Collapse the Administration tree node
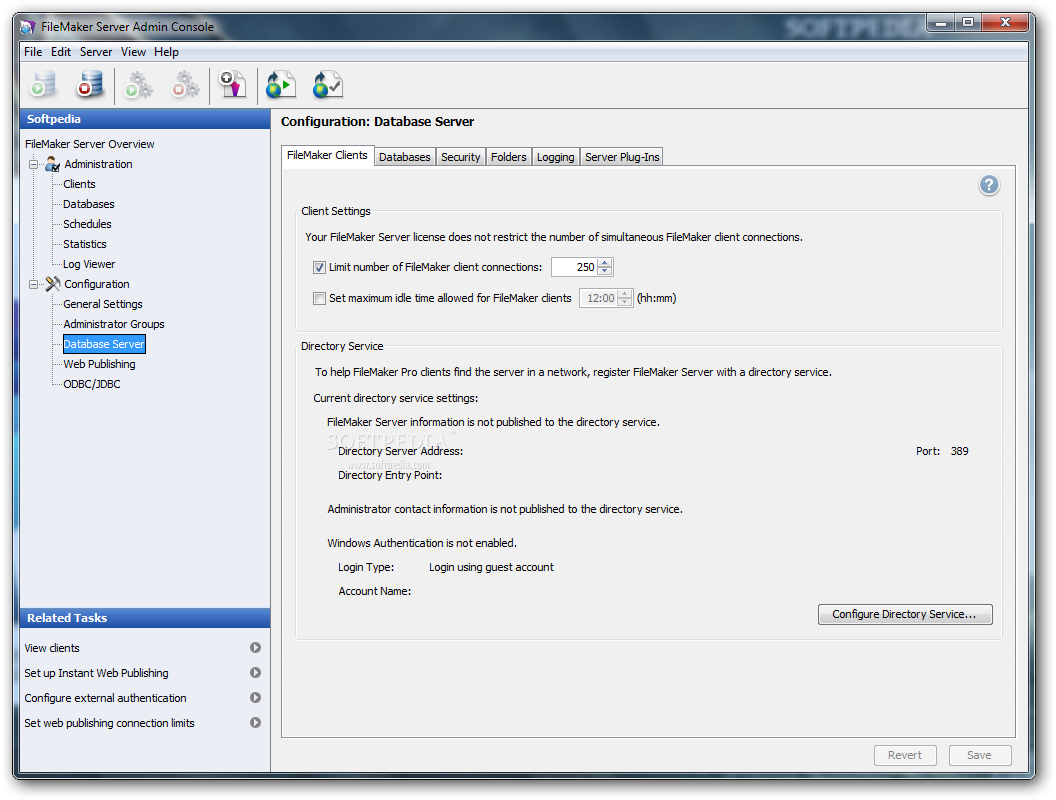 click(x=33, y=164)
